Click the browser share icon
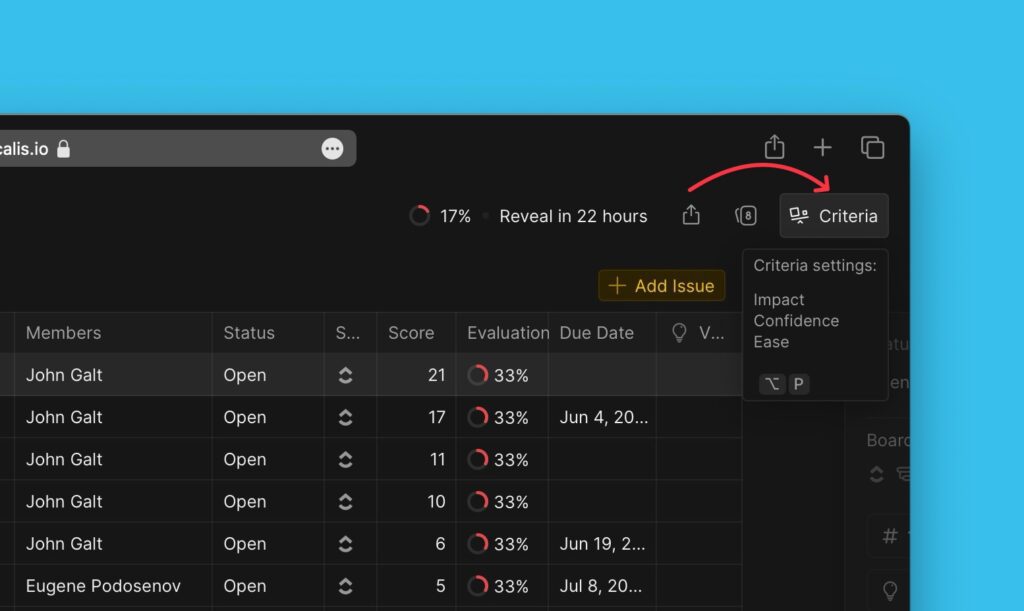This screenshot has width=1024, height=611. point(774,148)
